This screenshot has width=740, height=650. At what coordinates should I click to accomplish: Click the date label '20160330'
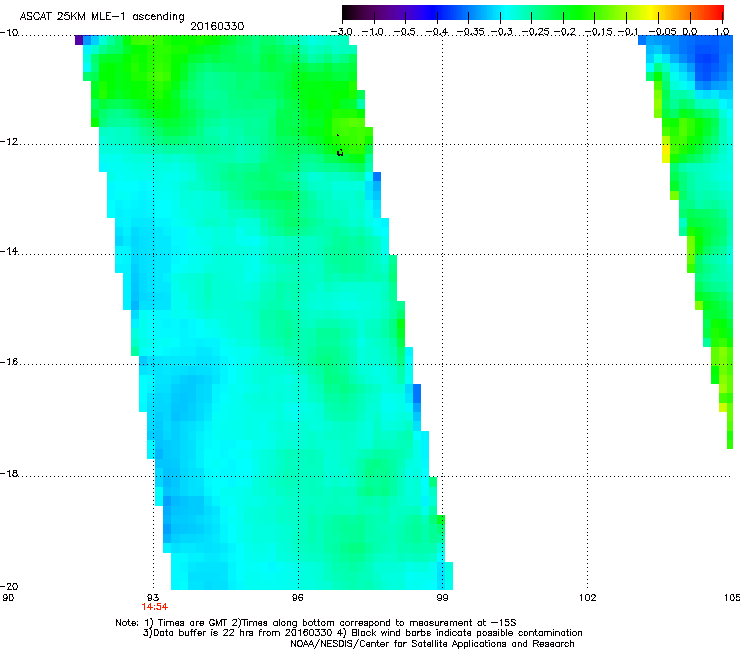(217, 26)
